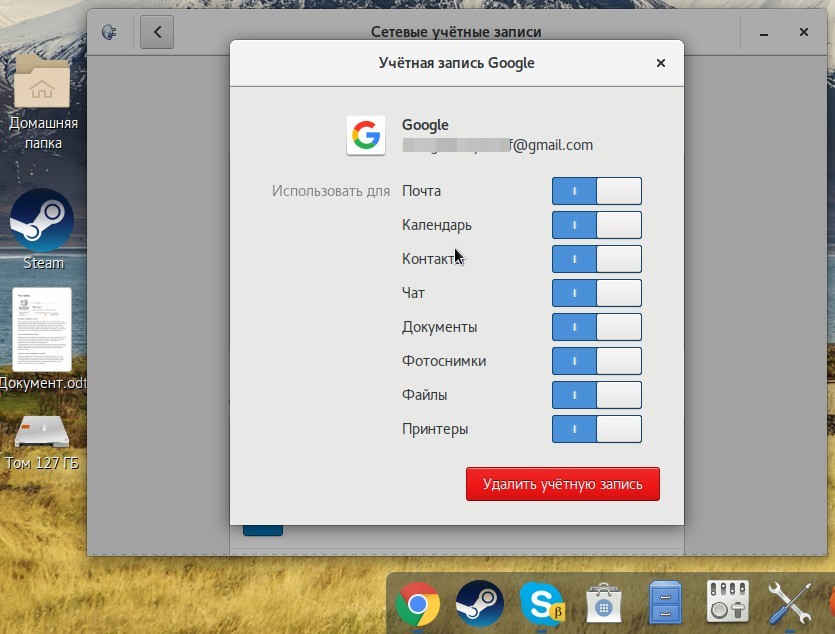Launch Google Chrome from the dock
Viewport: 835px width, 634px height.
click(418, 604)
